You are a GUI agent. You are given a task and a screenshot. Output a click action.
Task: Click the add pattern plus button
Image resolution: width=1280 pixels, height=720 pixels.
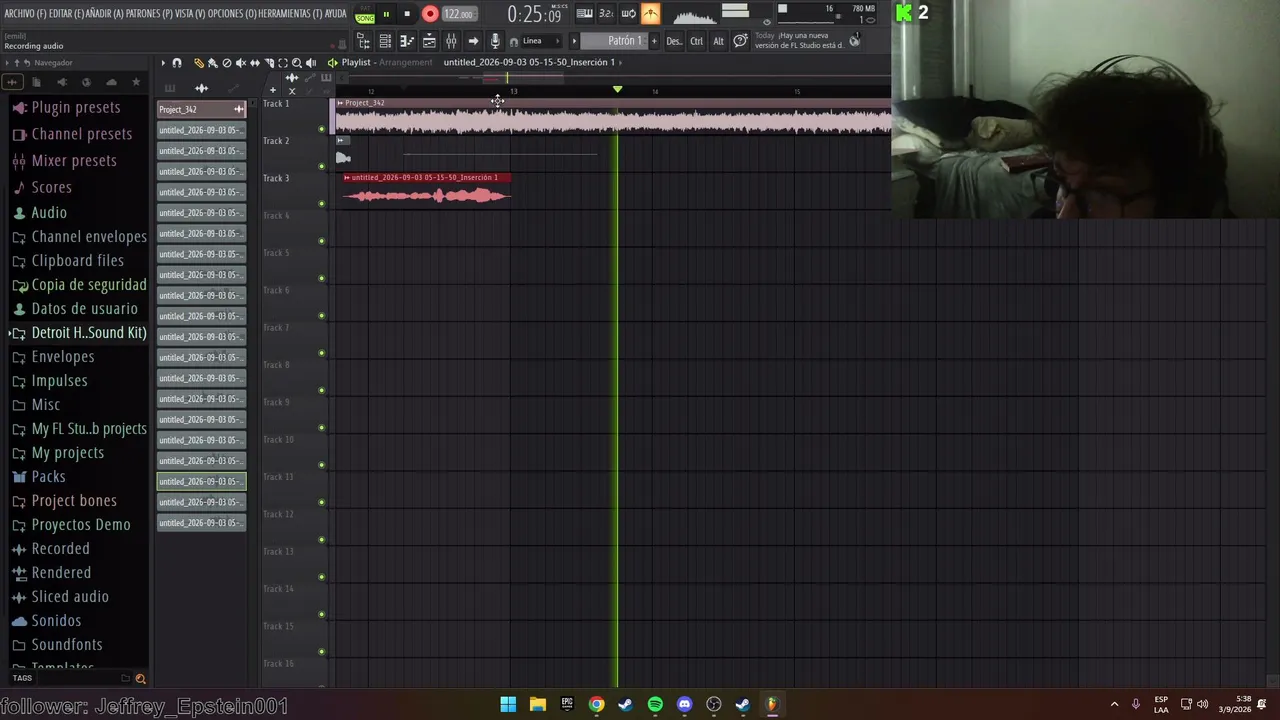pos(655,41)
